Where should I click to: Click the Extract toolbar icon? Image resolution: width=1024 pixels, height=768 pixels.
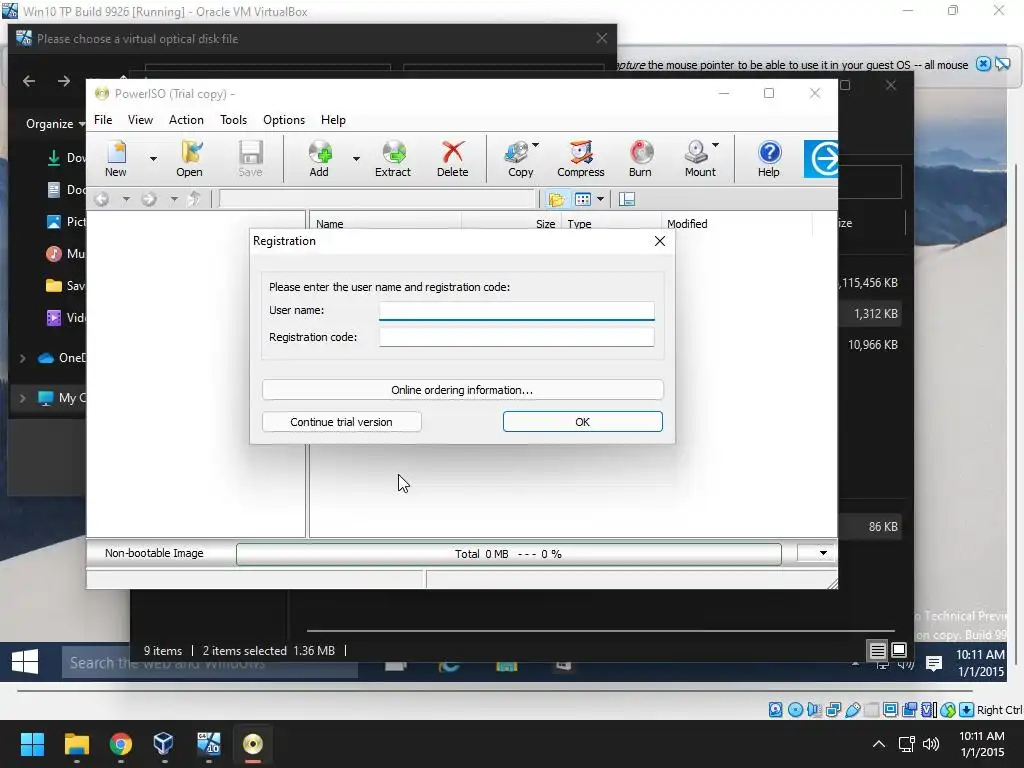[393, 159]
